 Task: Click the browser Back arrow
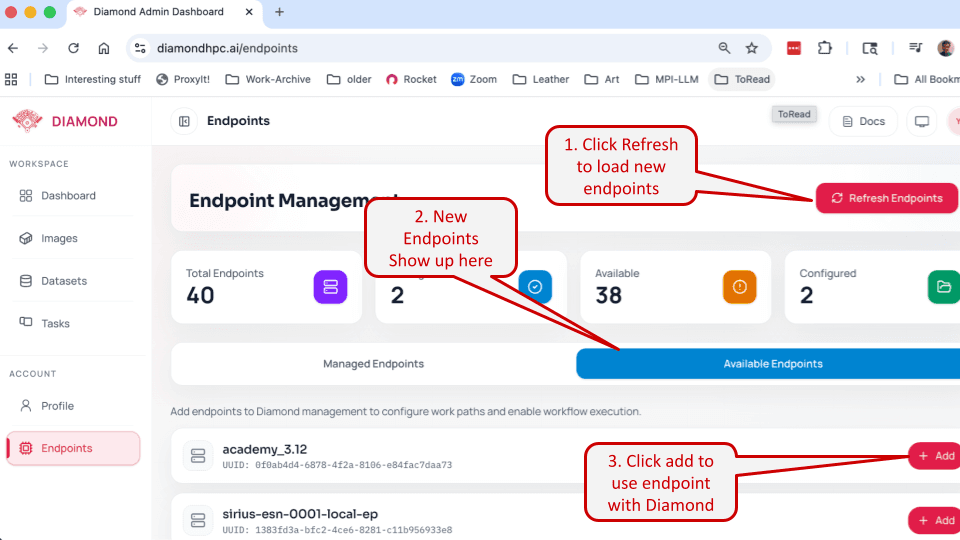click(13, 48)
